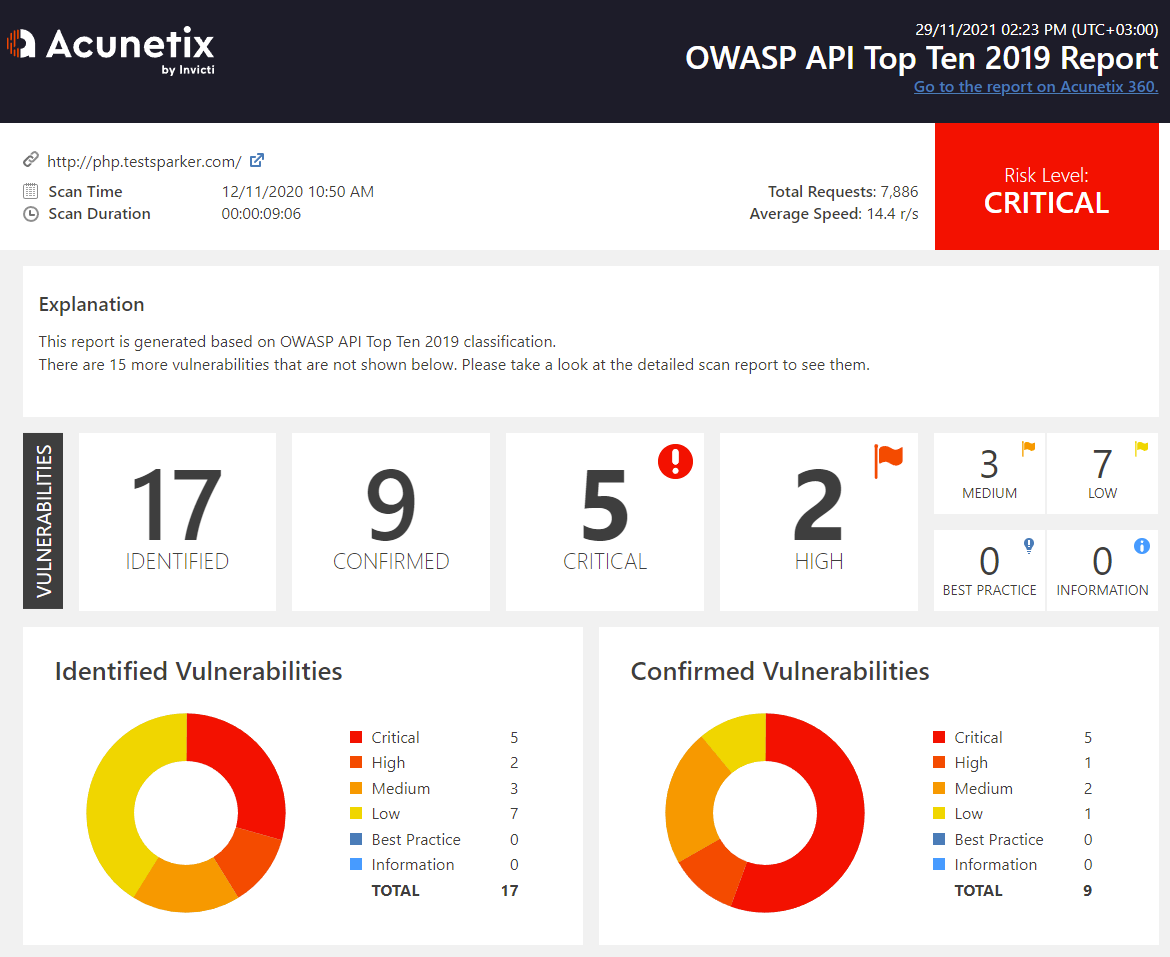Click High swatch in Confirmed legend
Image resolution: width=1170 pixels, height=957 pixels.
(x=939, y=762)
